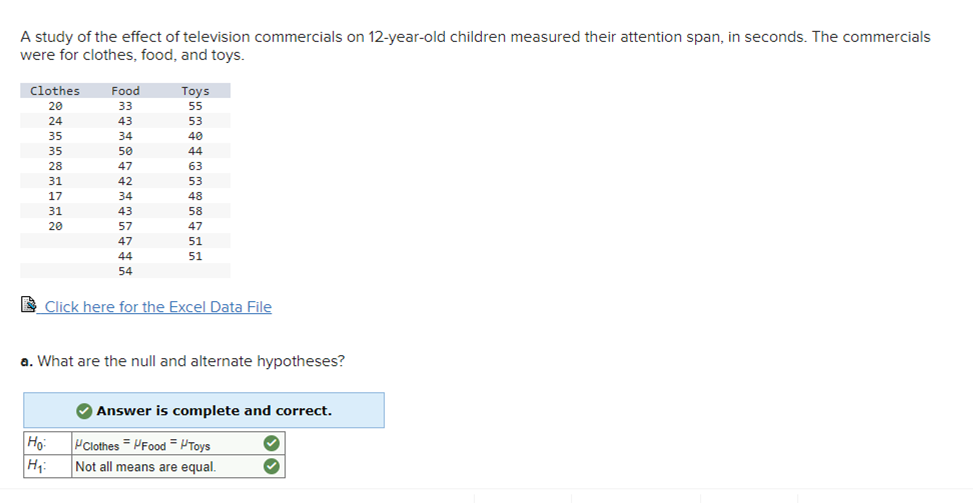The width and height of the screenshot is (973, 503).
Task: Select the H0 label cell
Action: click(x=48, y=443)
